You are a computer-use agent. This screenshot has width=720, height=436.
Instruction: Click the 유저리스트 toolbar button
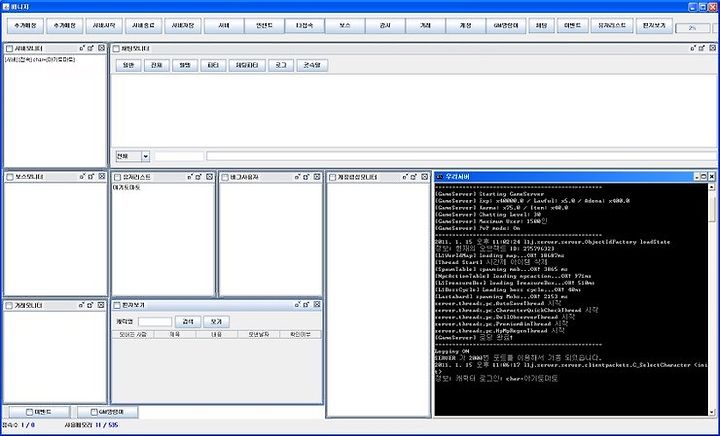(612, 26)
